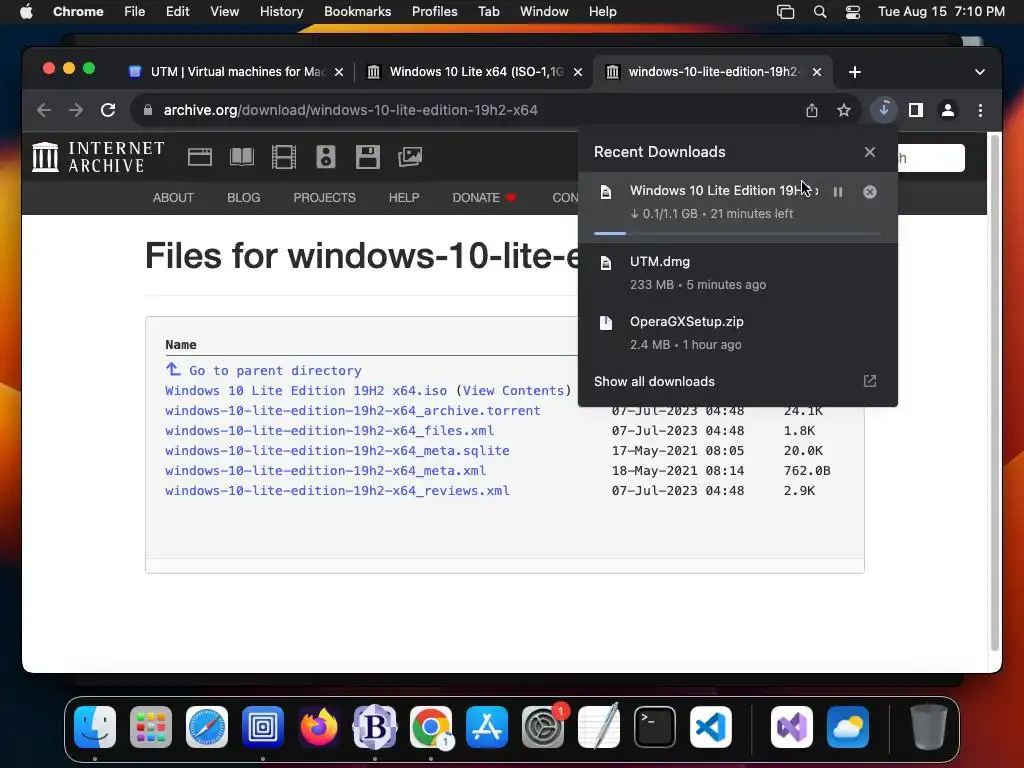Open PROJECTS in archive navigation
This screenshot has height=768, width=1024.
pyautogui.click(x=324, y=198)
